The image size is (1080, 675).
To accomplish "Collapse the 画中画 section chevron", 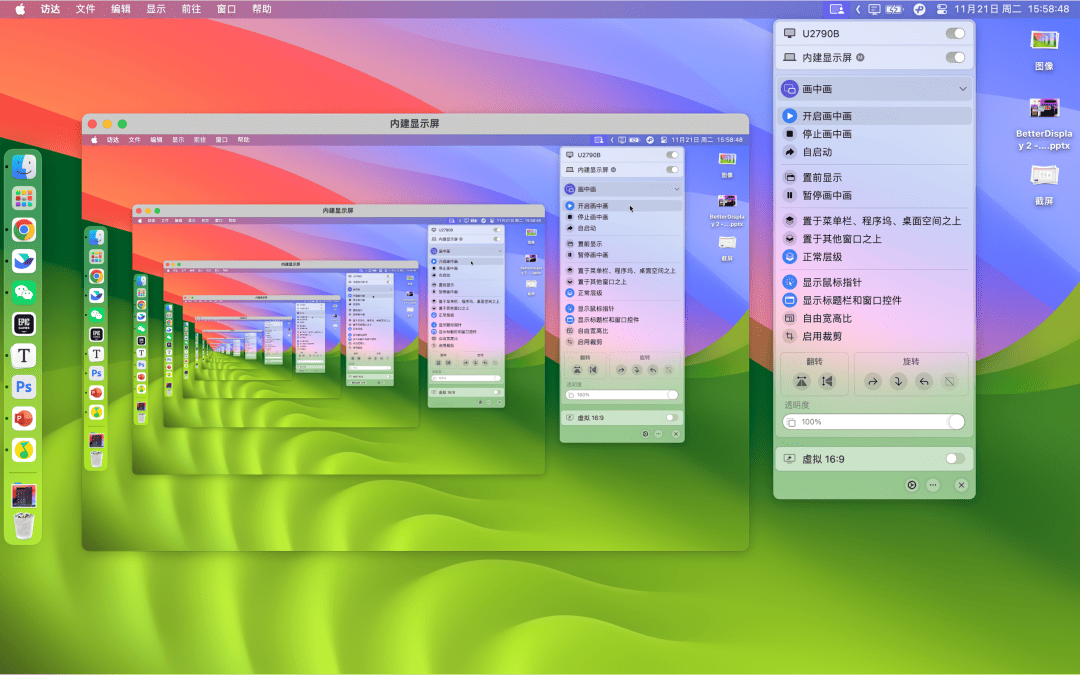I will pos(963,89).
